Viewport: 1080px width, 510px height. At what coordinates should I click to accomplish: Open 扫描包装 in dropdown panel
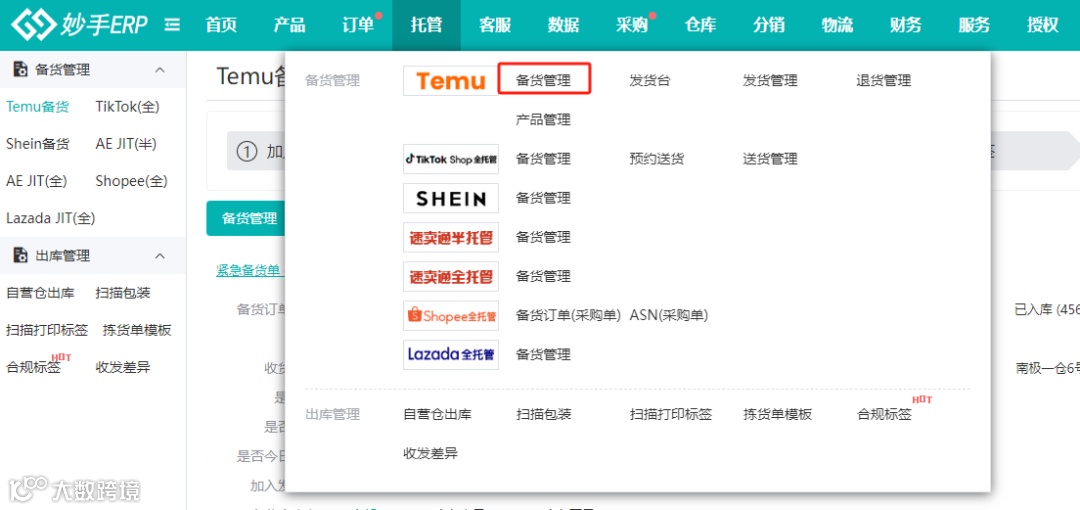[x=543, y=415]
